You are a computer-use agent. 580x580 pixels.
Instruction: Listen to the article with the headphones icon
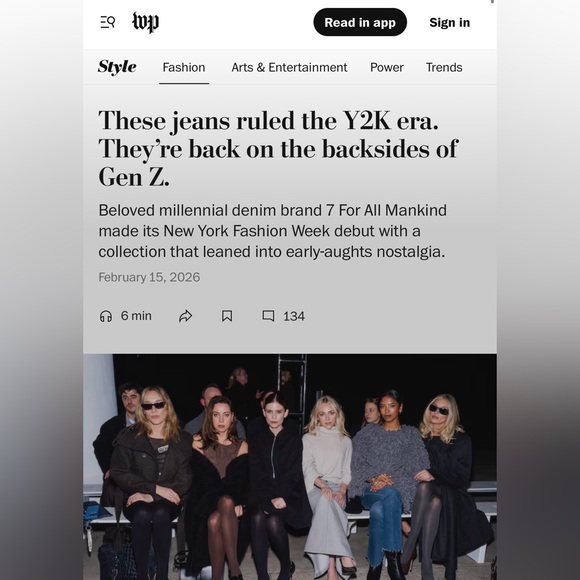click(x=106, y=316)
